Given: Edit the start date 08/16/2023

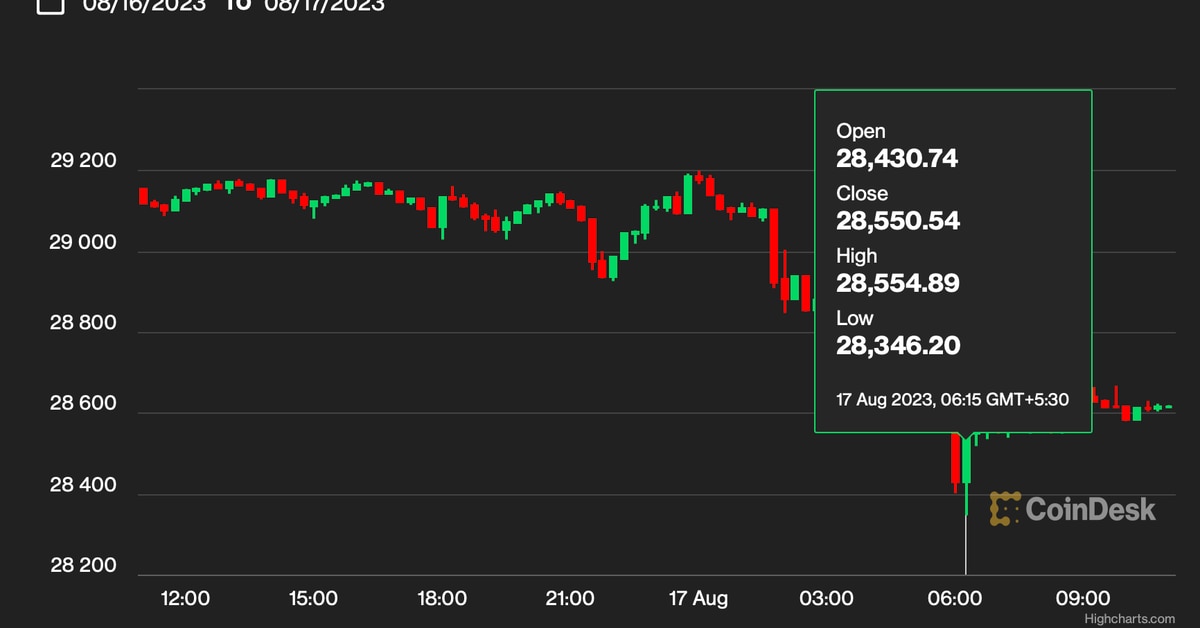Looking at the screenshot, I should pos(145,5).
